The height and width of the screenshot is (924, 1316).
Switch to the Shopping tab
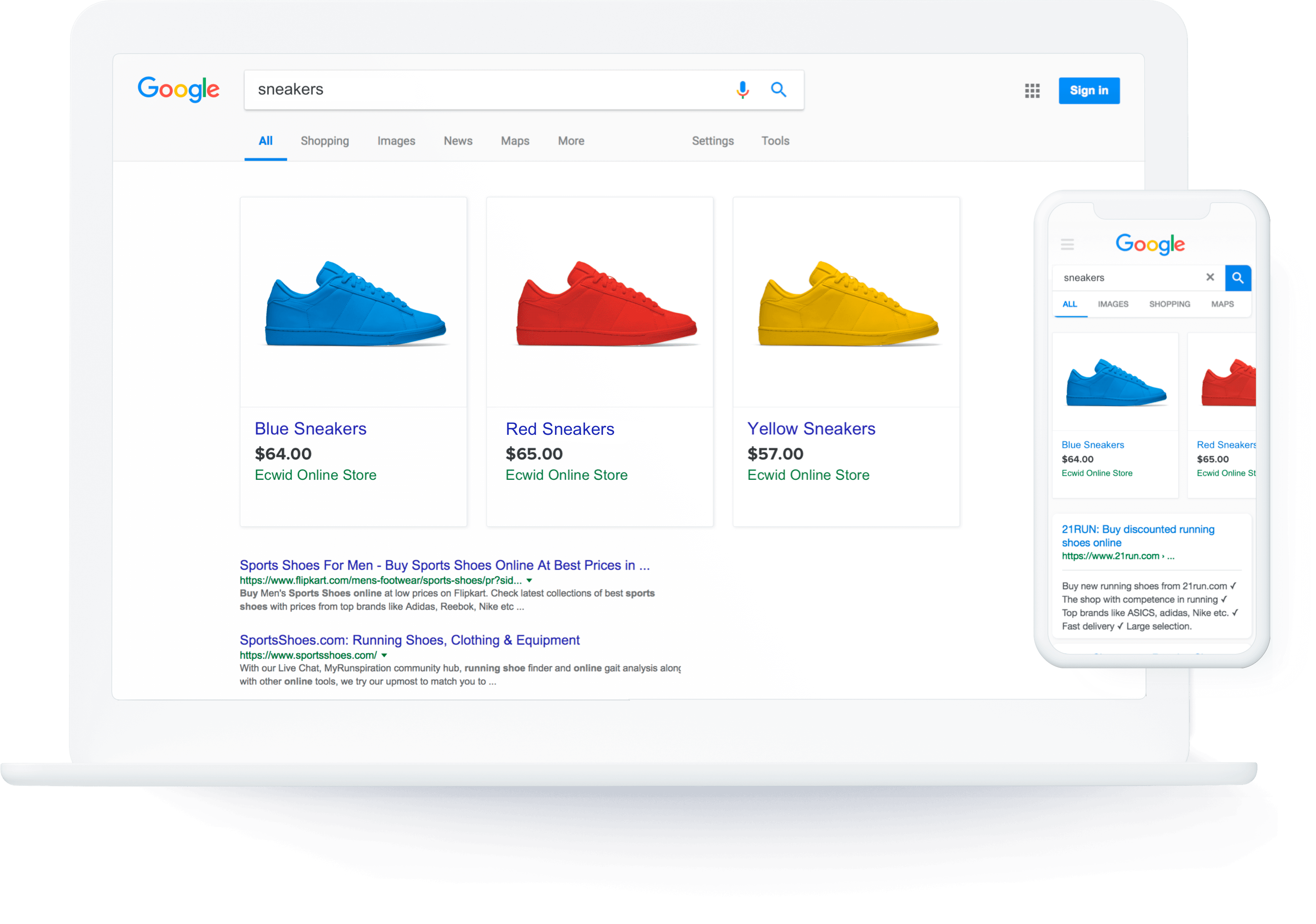pyautogui.click(x=324, y=140)
